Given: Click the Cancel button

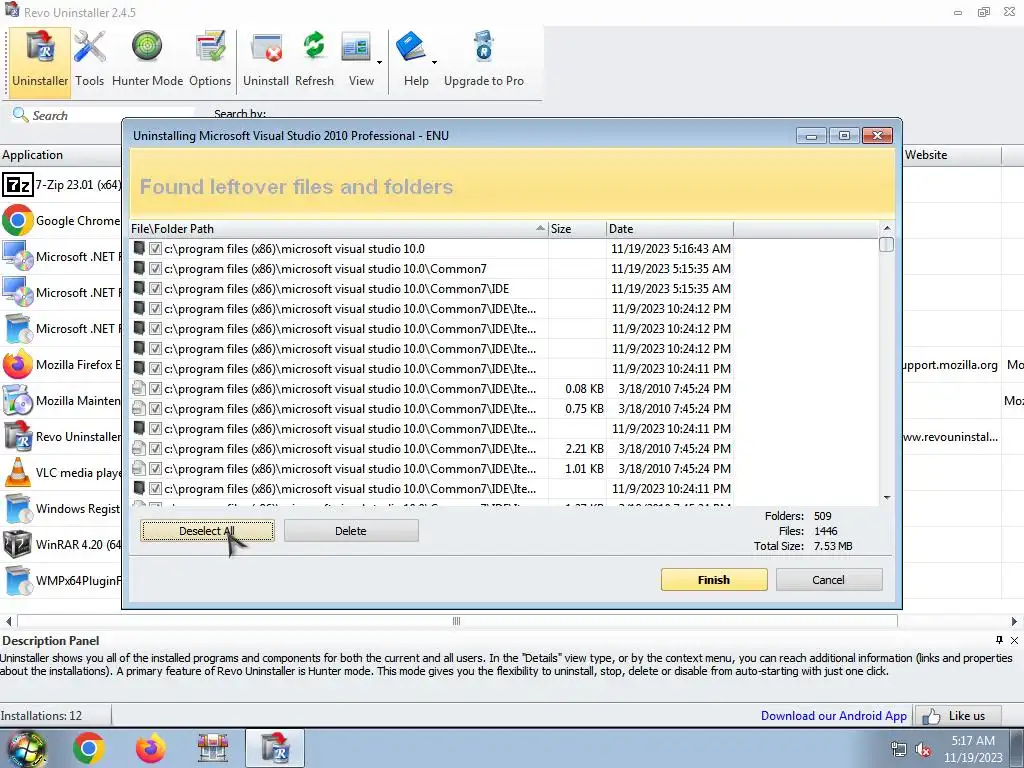Looking at the screenshot, I should (x=829, y=580).
